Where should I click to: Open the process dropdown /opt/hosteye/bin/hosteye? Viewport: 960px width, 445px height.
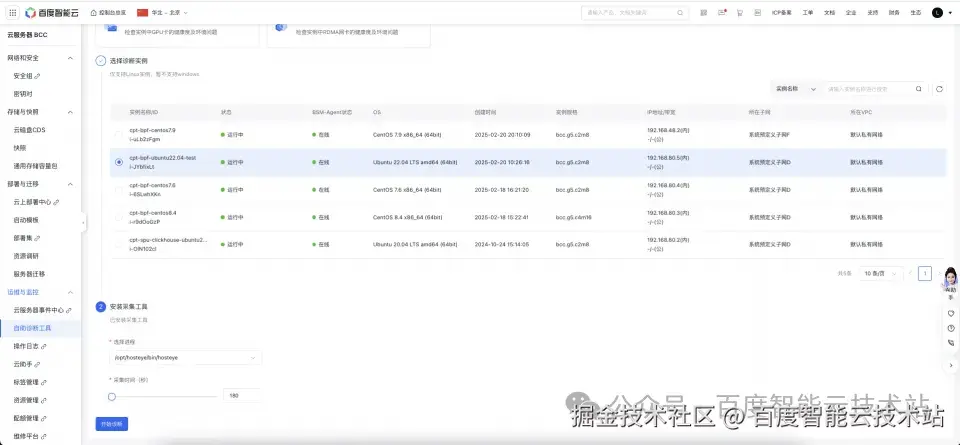185,357
